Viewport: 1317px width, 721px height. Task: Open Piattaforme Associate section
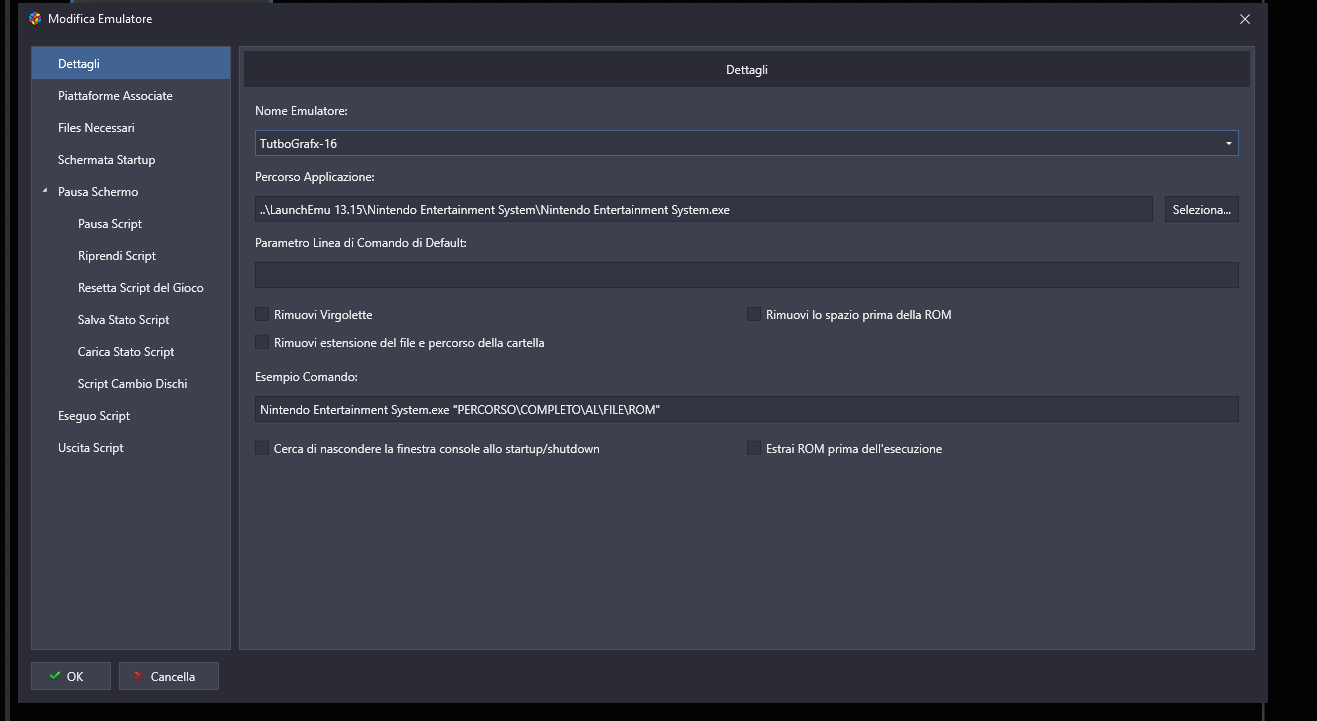(131, 96)
